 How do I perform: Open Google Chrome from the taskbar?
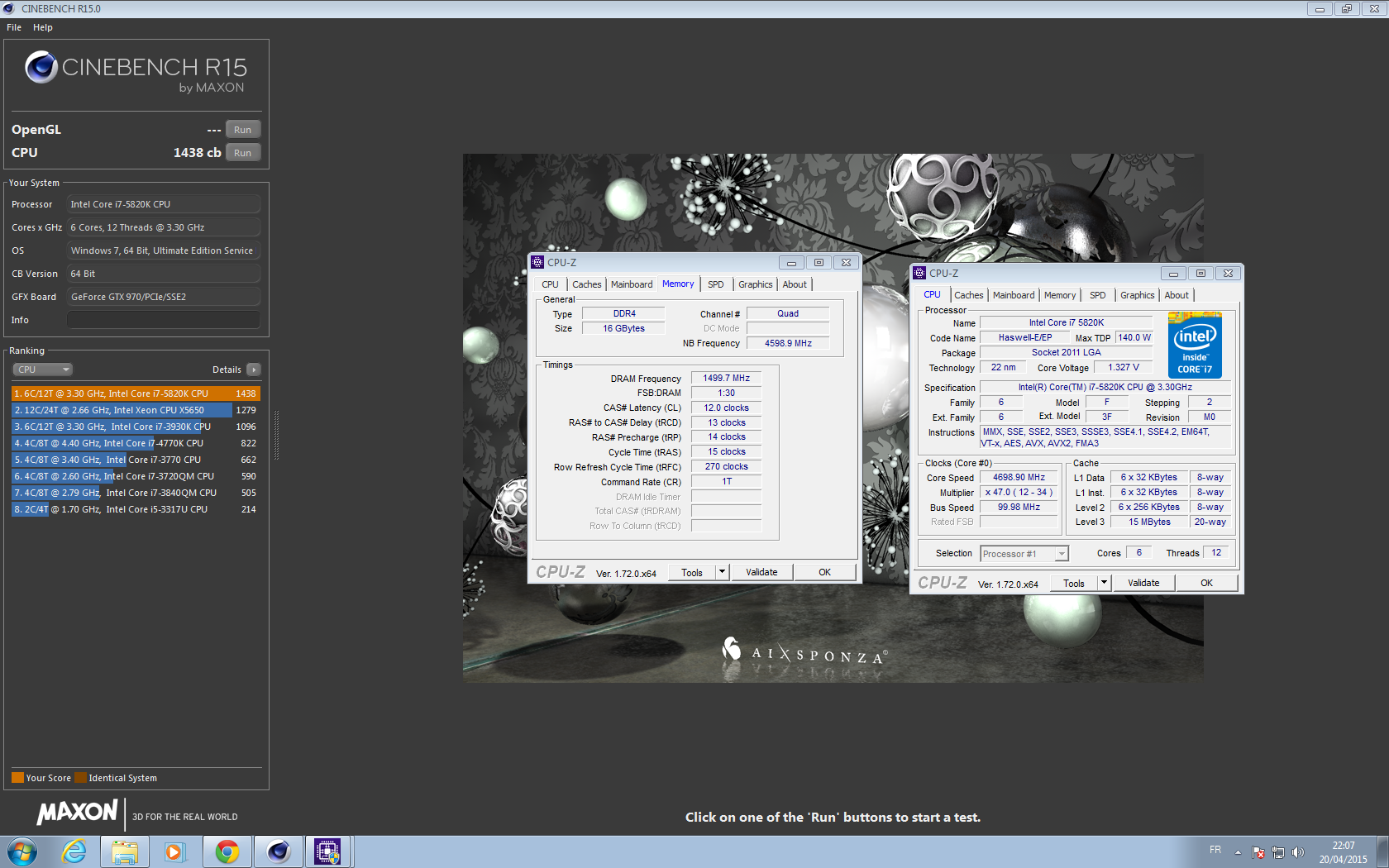[x=227, y=851]
